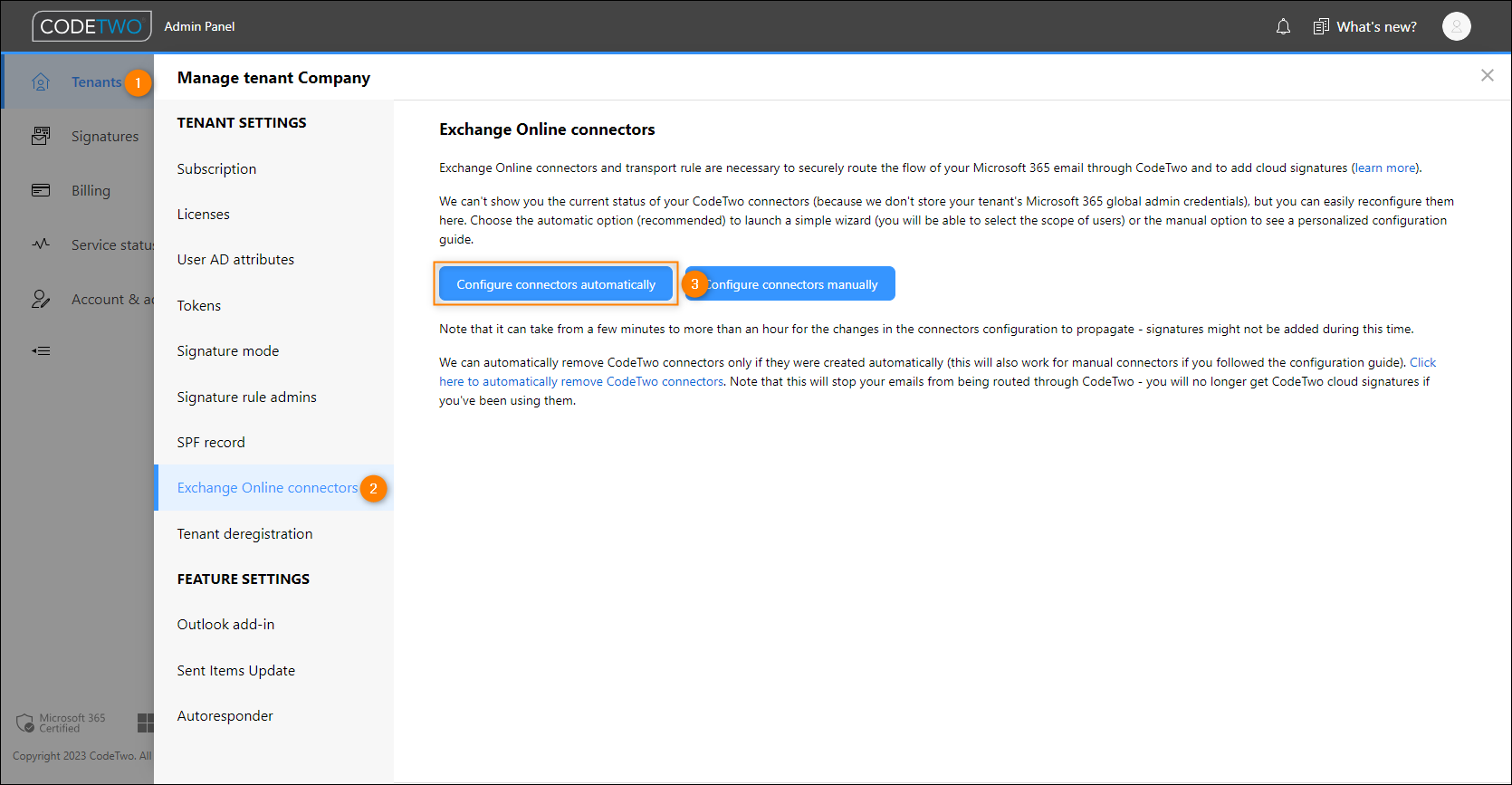
Task: Open Signature rule admins
Action: tap(247, 397)
